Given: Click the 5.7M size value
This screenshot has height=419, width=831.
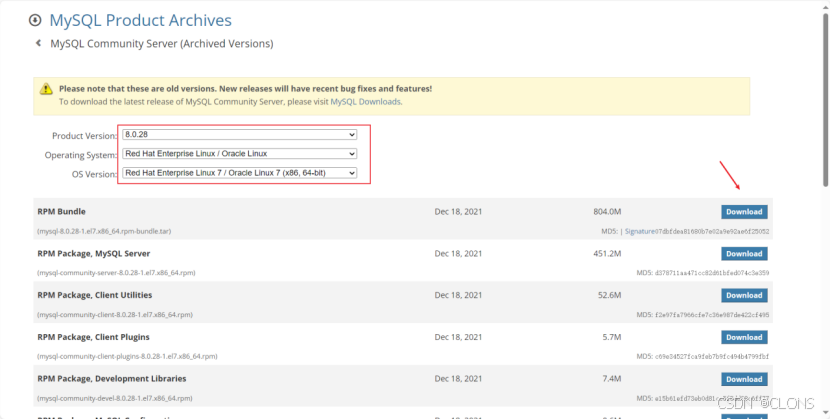Looking at the screenshot, I should tap(612, 337).
